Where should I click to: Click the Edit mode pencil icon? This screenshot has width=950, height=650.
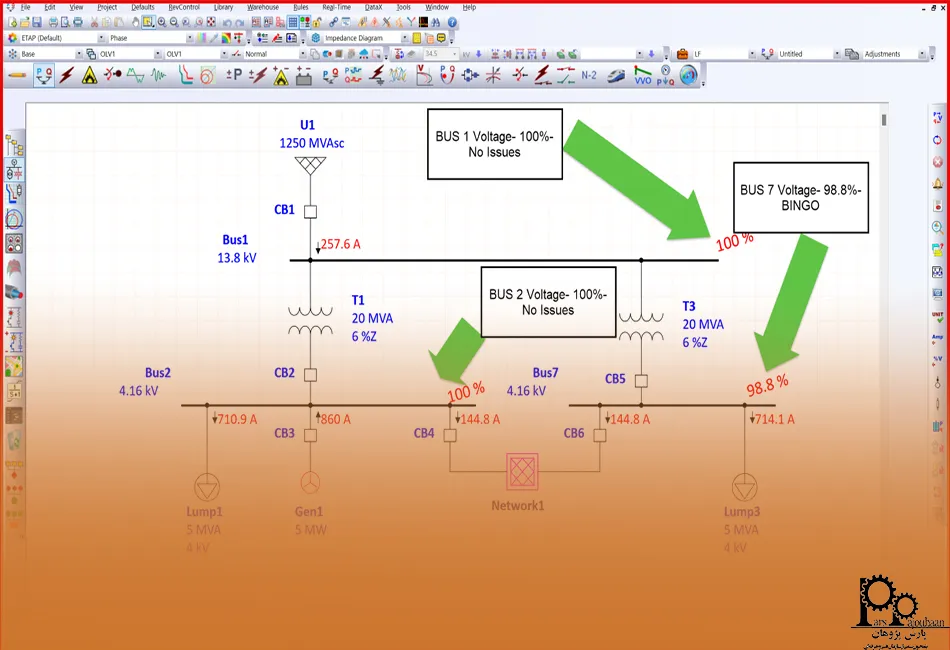click(x=17, y=75)
